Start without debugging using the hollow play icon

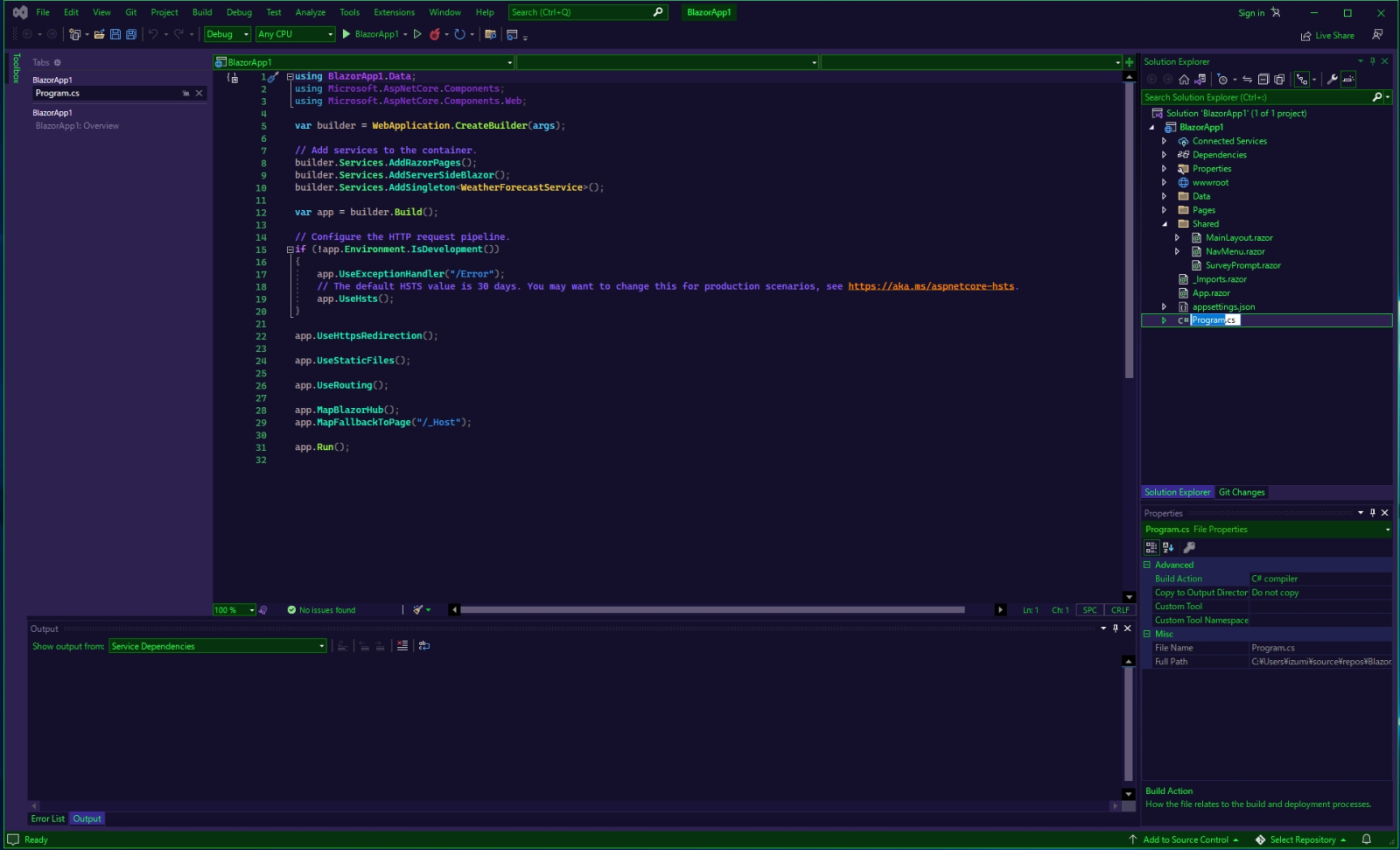tap(417, 34)
